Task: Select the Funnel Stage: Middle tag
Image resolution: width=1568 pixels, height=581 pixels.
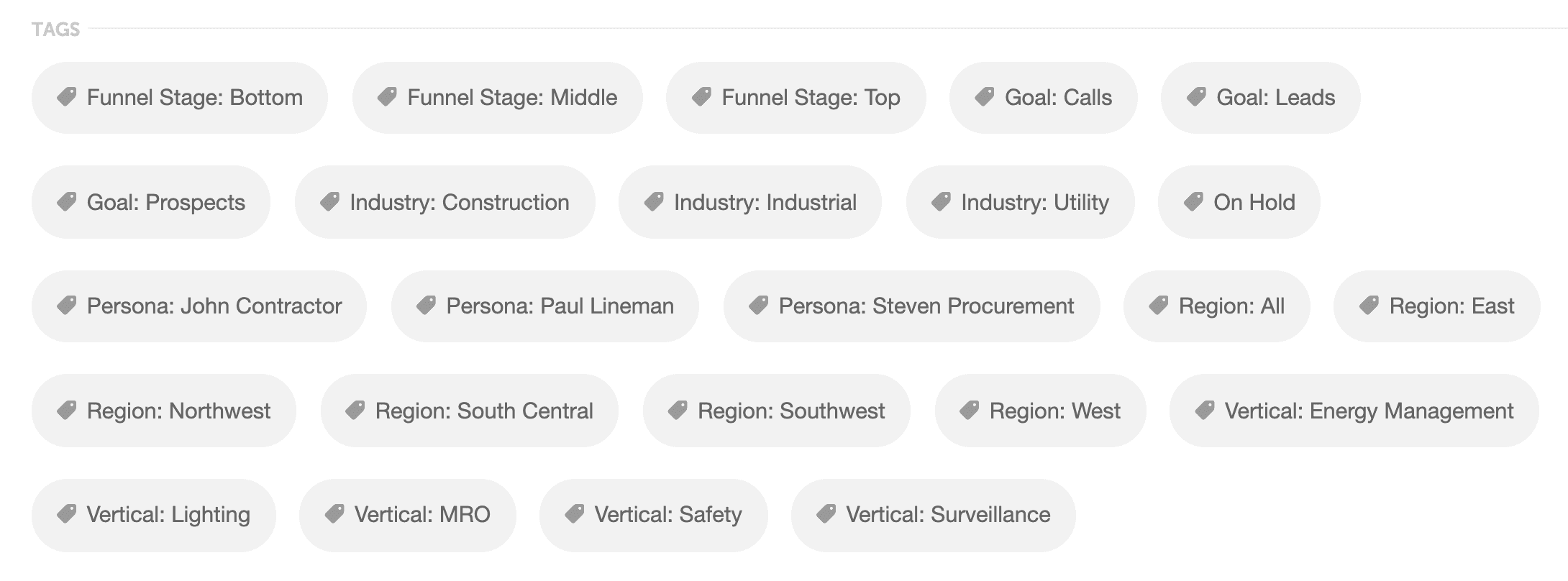Action: [x=497, y=98]
